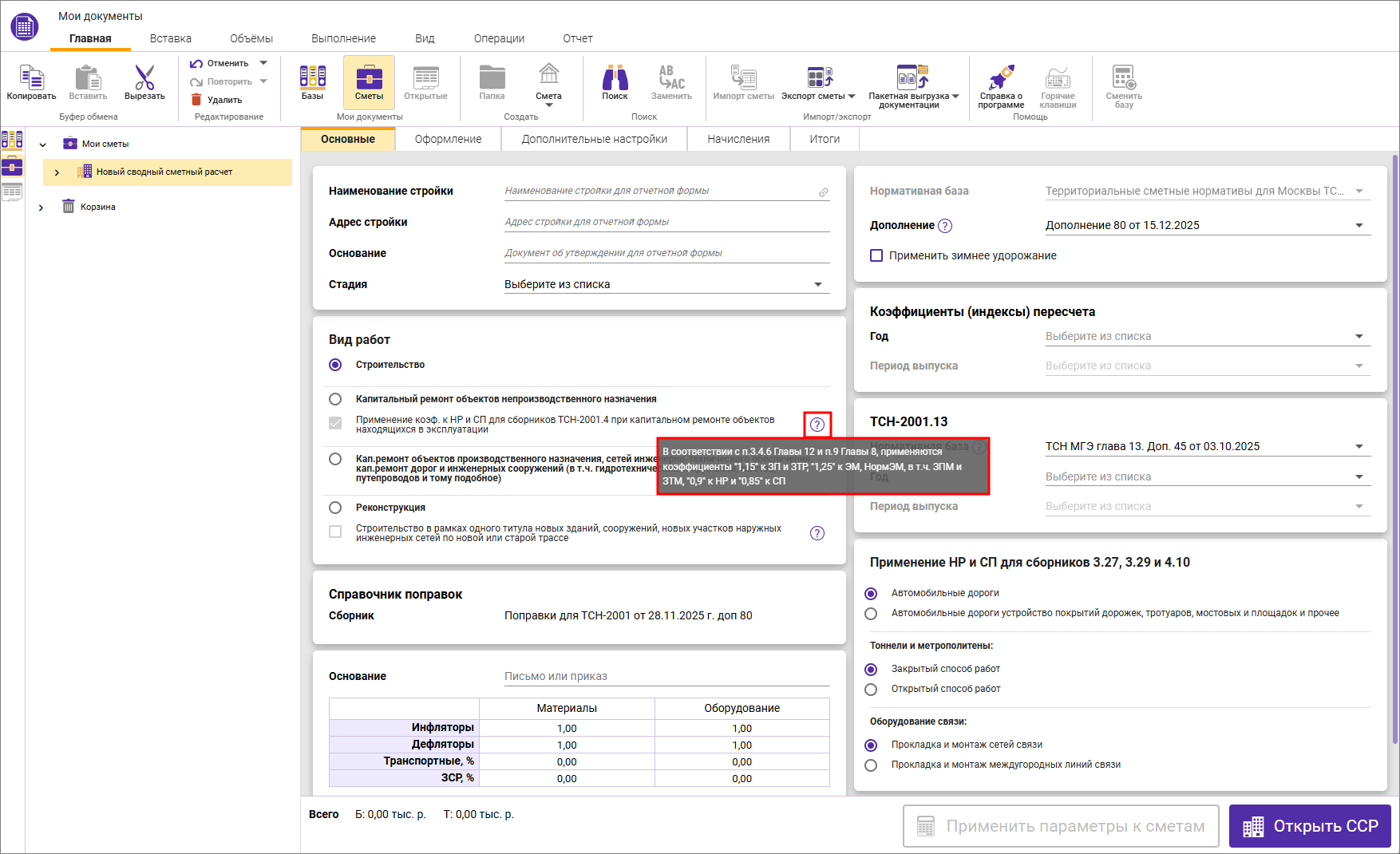Viewport: 1400px width, 854px height.
Task: Enable Применить зимнее удорожание checkbox
Action: pos(876,255)
